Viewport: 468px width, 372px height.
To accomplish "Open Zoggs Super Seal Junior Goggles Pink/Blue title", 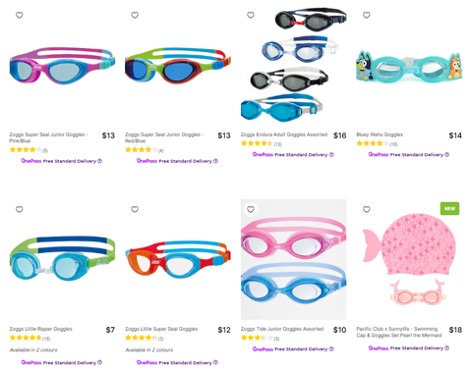I will 48,138.
